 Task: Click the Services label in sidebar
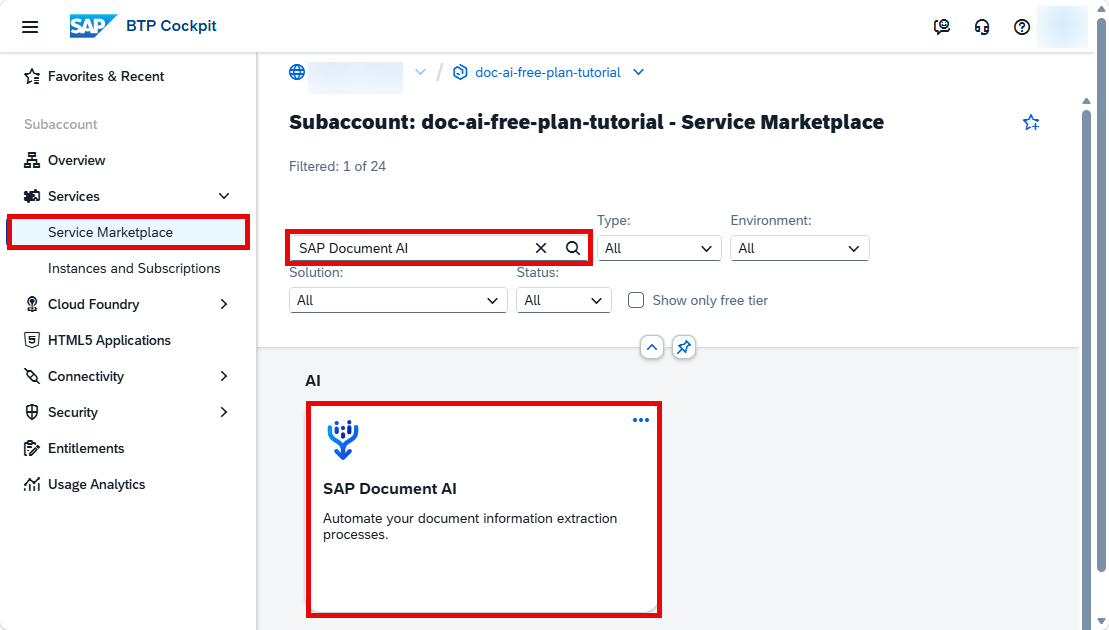click(x=74, y=197)
